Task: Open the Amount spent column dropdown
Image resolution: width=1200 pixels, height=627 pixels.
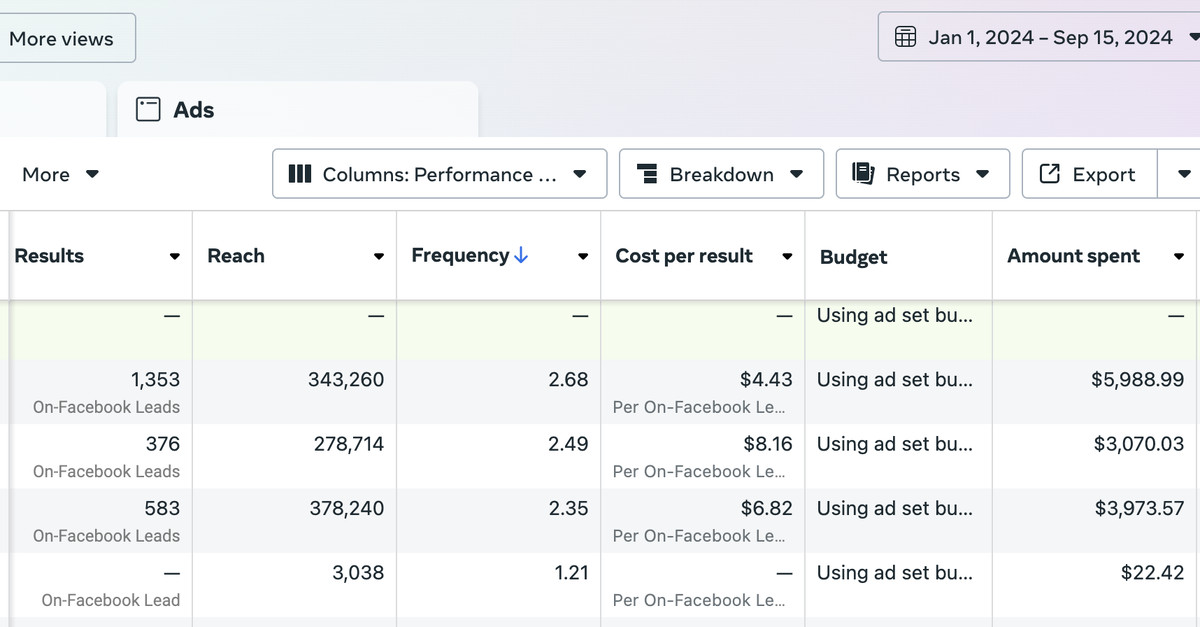Action: pos(1179,257)
